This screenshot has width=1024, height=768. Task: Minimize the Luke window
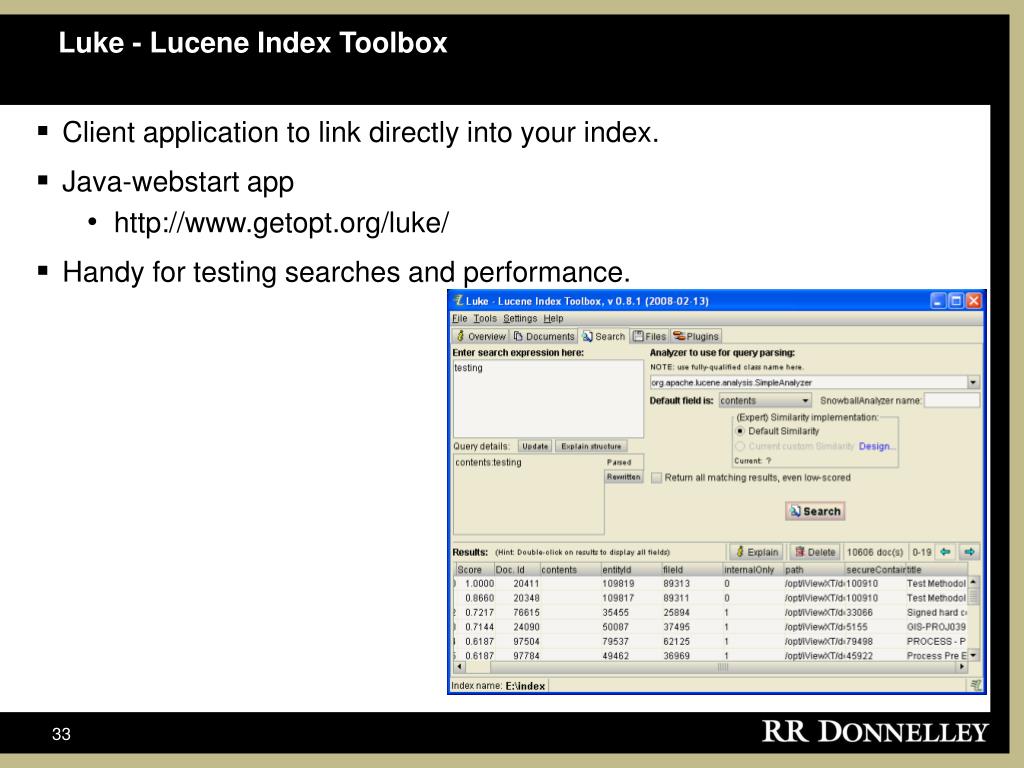938,300
